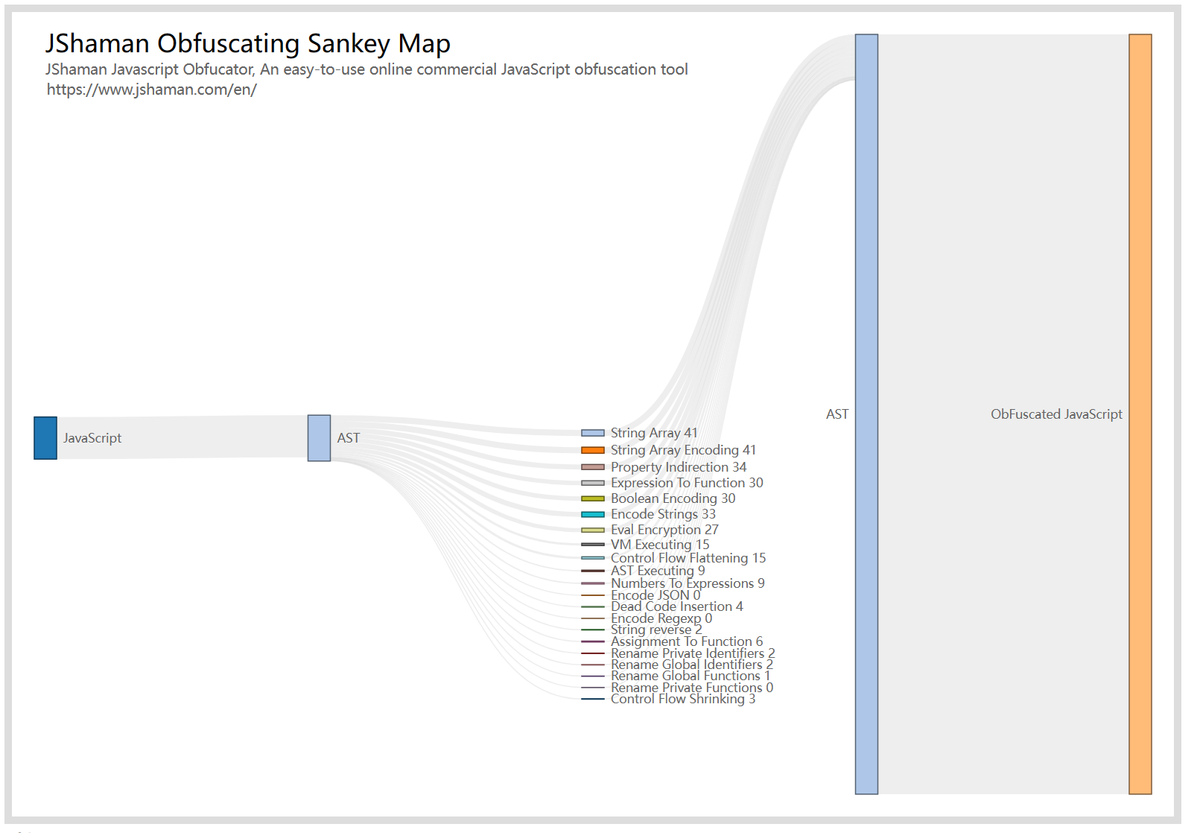The width and height of the screenshot is (1200, 833).
Task: Click the Expression To Function 30 node
Action: pos(593,483)
